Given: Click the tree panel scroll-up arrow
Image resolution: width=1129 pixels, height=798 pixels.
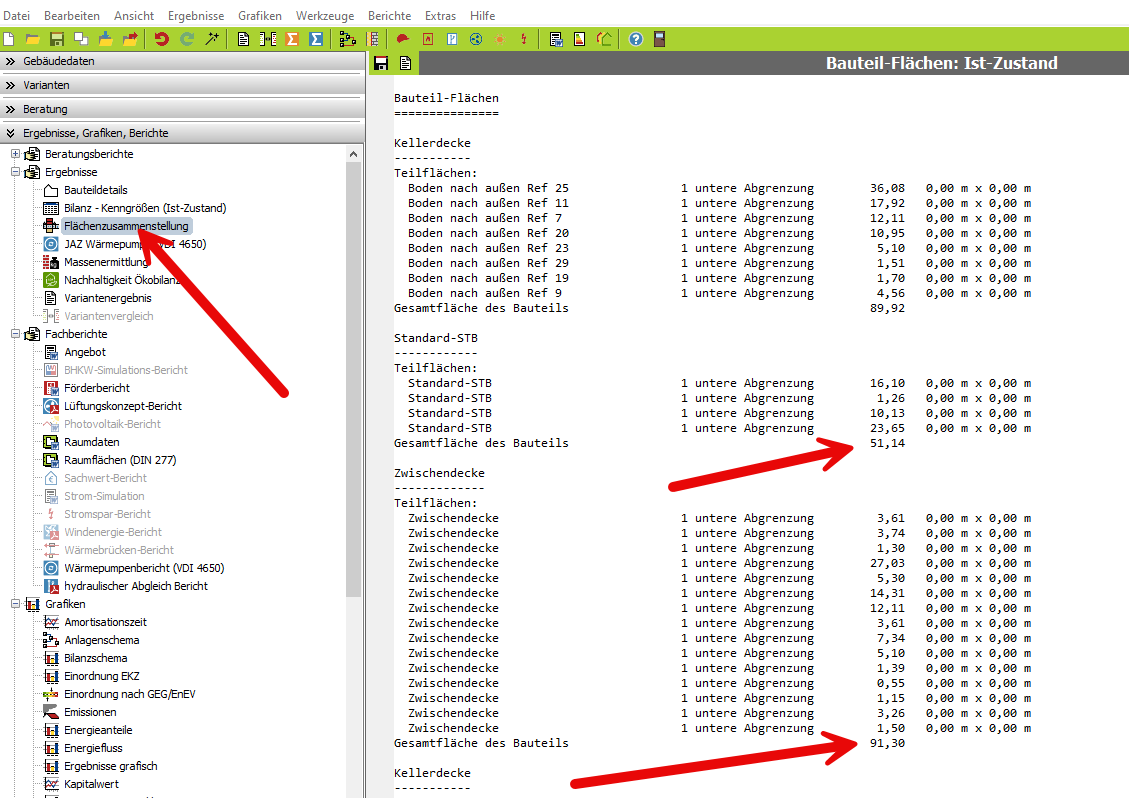Looking at the screenshot, I should (x=353, y=154).
